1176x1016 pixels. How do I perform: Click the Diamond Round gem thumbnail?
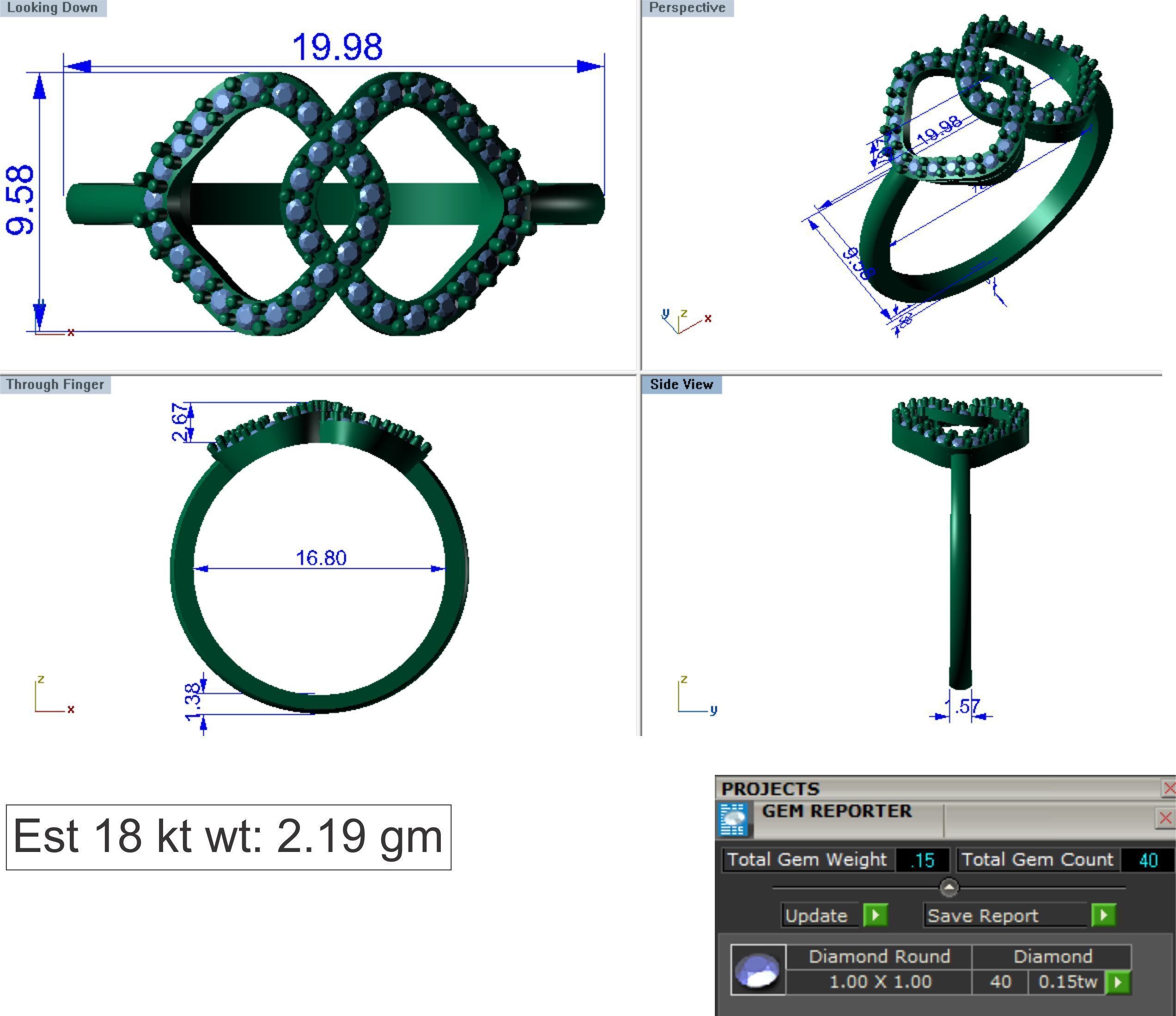point(758,970)
